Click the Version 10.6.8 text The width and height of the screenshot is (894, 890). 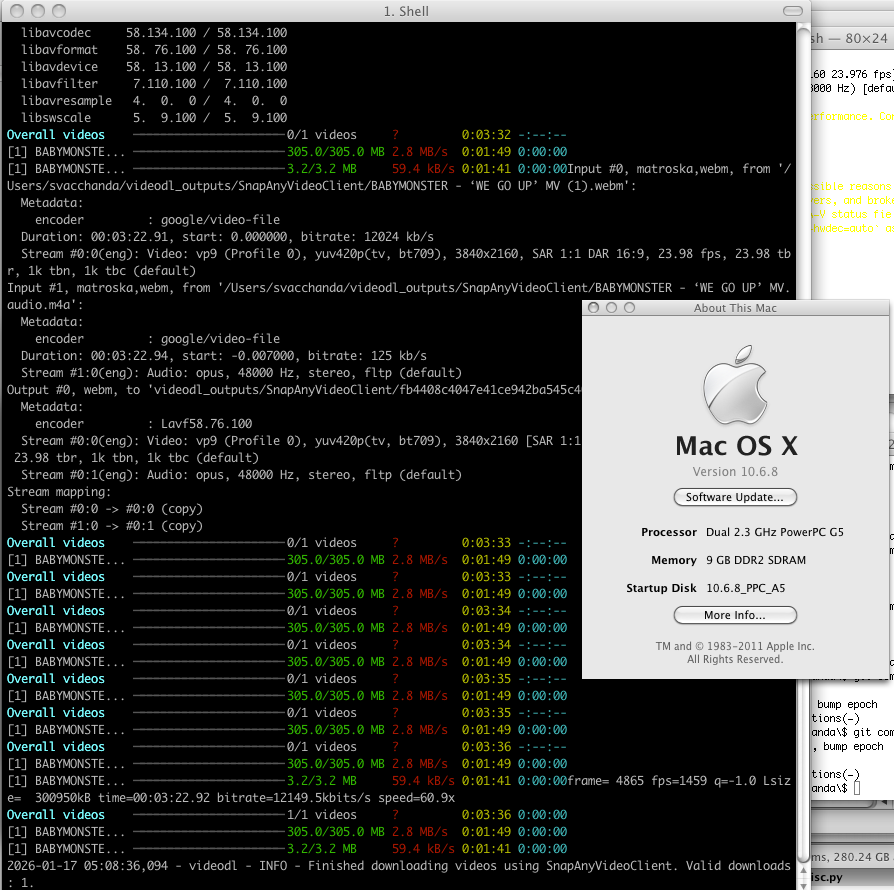pos(735,472)
